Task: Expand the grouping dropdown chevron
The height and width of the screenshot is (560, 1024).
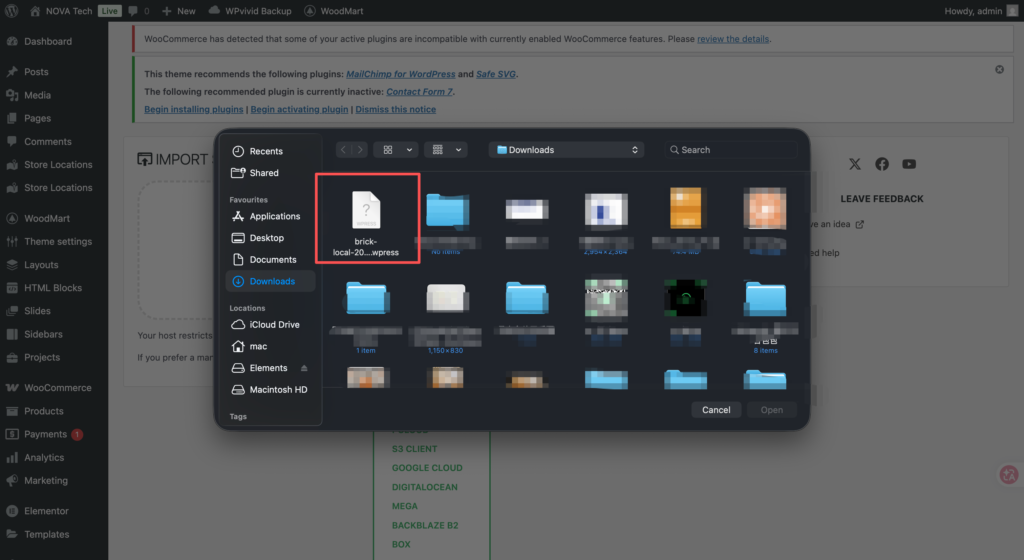Action: coord(458,149)
